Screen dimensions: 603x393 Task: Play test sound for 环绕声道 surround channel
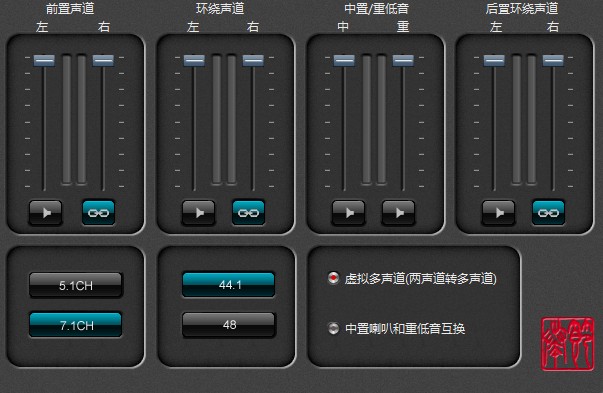(198, 212)
